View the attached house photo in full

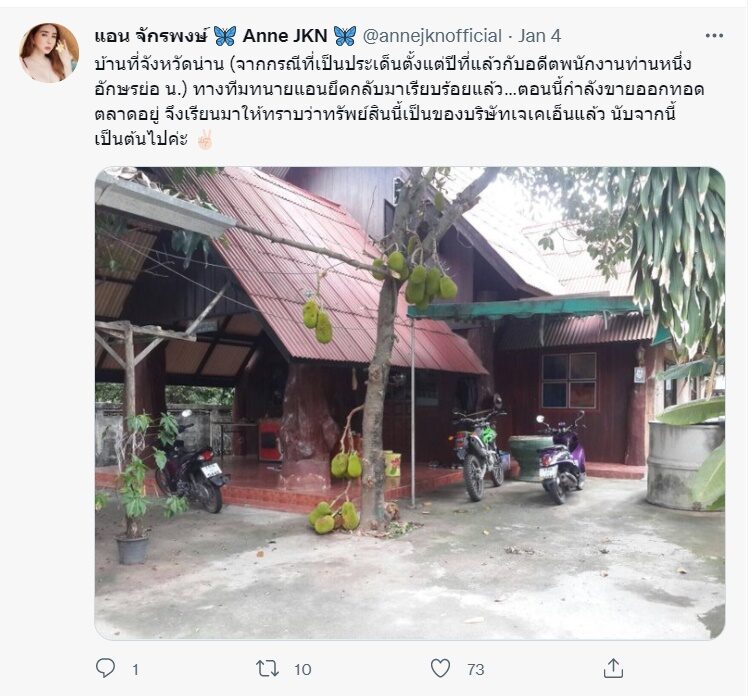click(x=410, y=403)
